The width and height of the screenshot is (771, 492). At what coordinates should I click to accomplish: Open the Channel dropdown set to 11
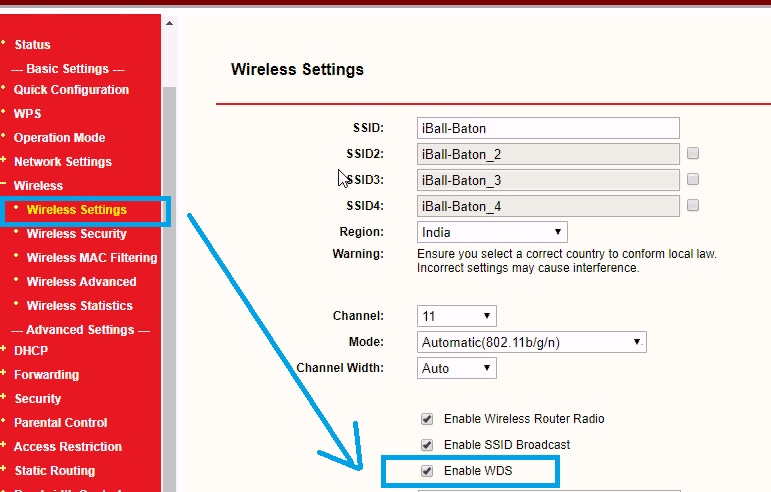pyautogui.click(x=456, y=316)
